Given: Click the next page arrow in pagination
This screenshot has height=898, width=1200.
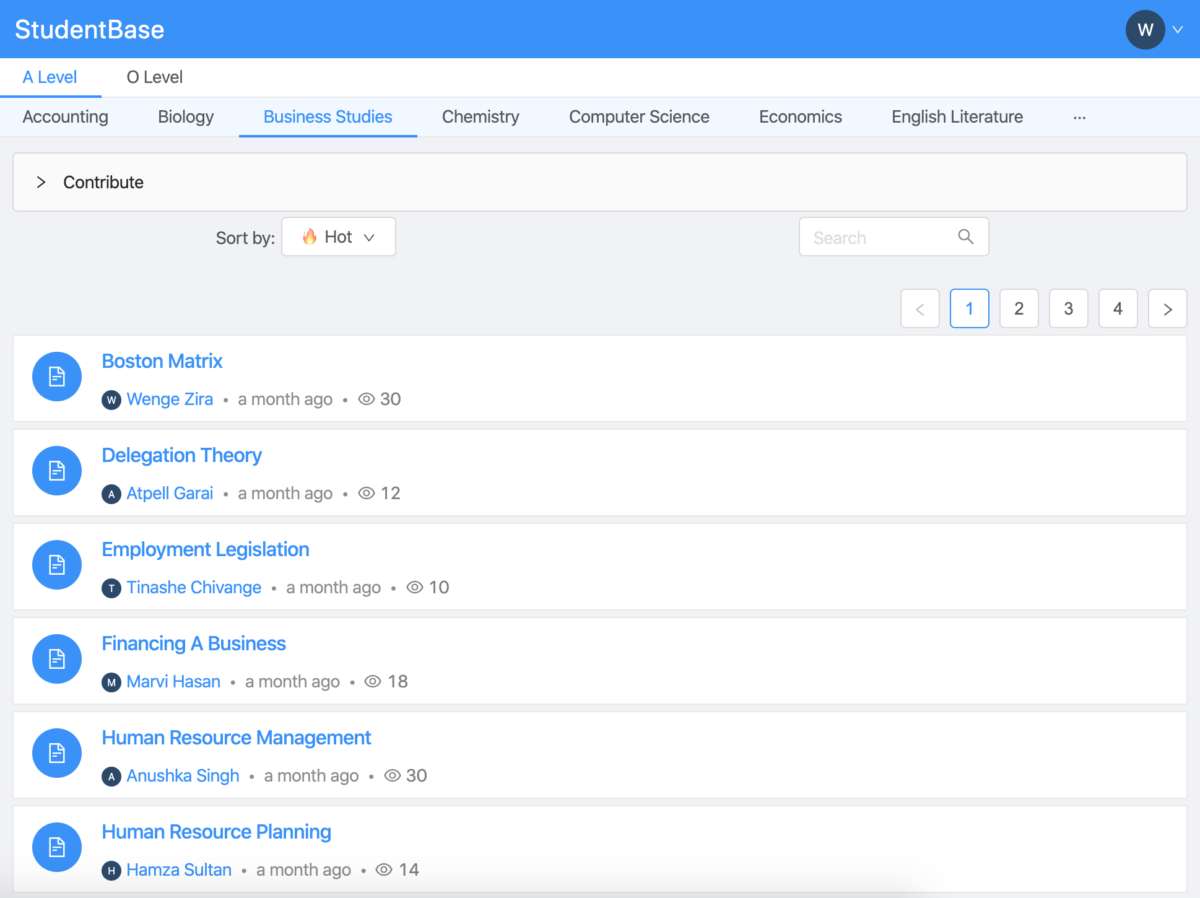Looking at the screenshot, I should (1167, 309).
